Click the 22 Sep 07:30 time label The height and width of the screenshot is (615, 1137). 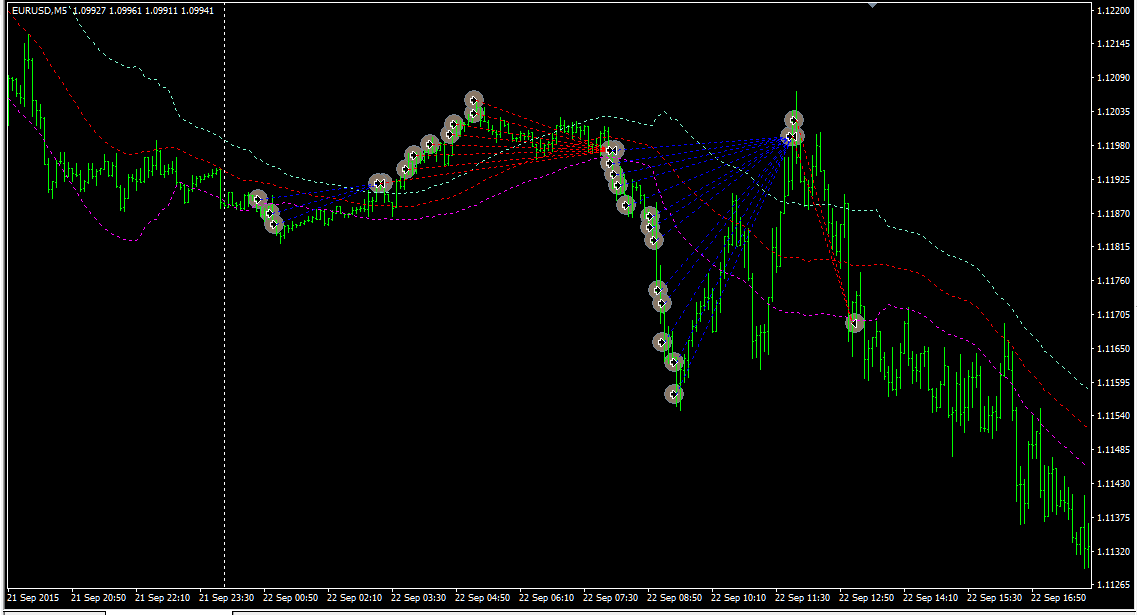coord(611,598)
